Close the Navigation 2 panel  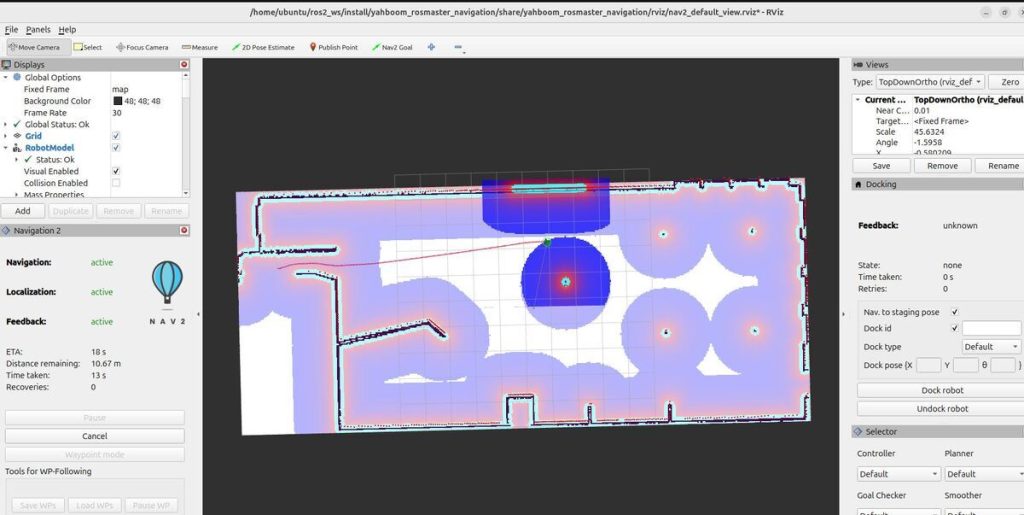(x=184, y=230)
